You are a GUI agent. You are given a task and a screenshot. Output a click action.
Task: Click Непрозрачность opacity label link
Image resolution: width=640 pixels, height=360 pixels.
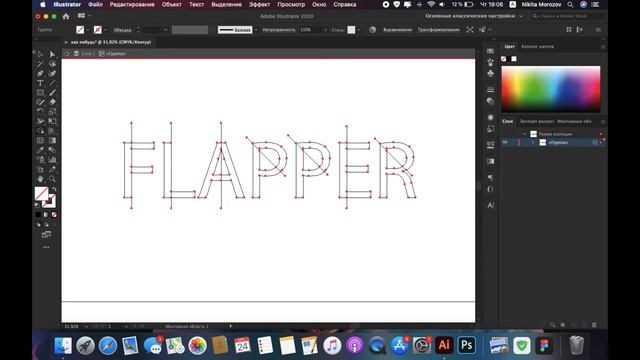pyautogui.click(x=279, y=30)
